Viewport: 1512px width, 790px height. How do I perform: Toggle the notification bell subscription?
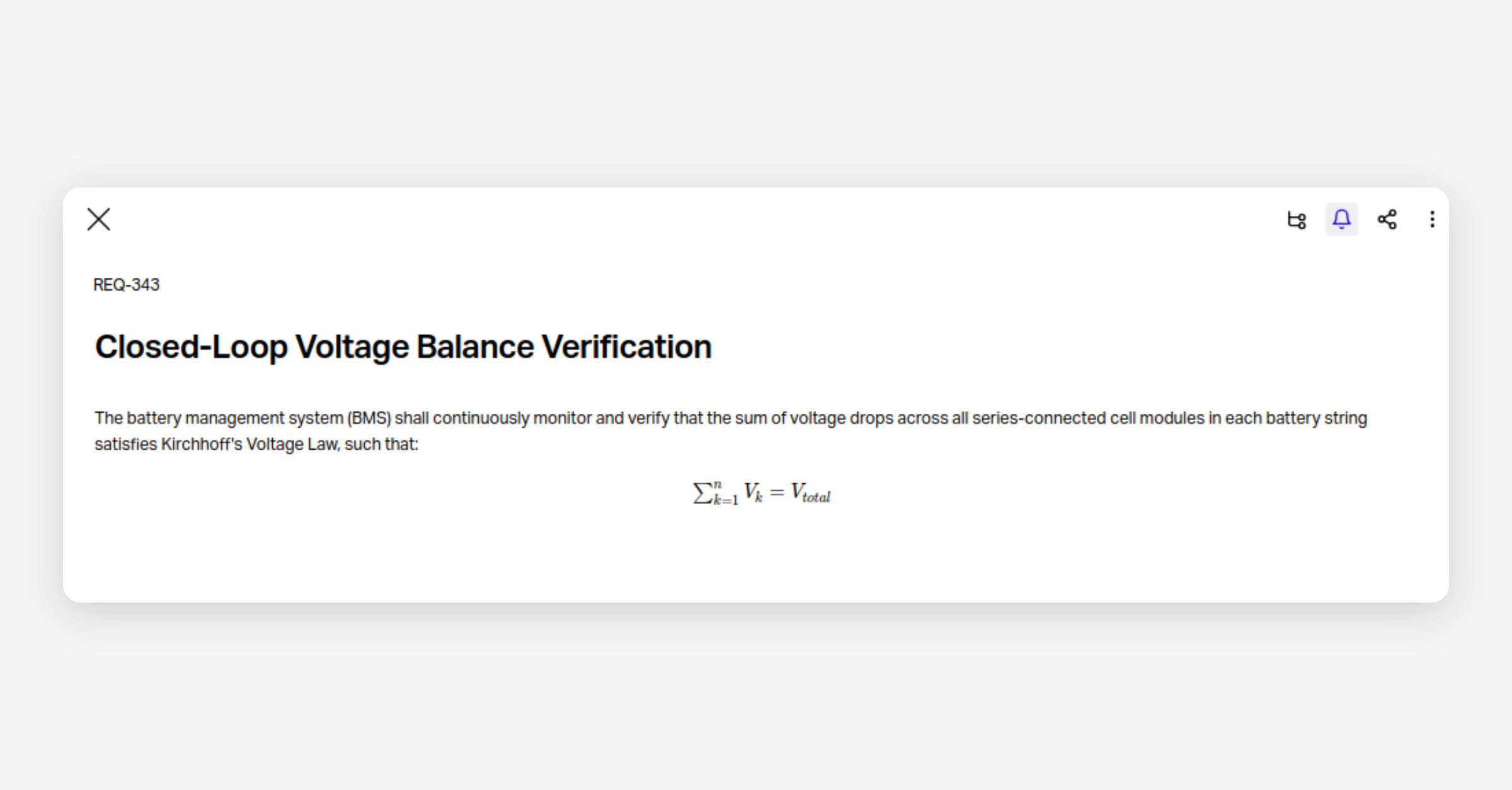tap(1341, 219)
